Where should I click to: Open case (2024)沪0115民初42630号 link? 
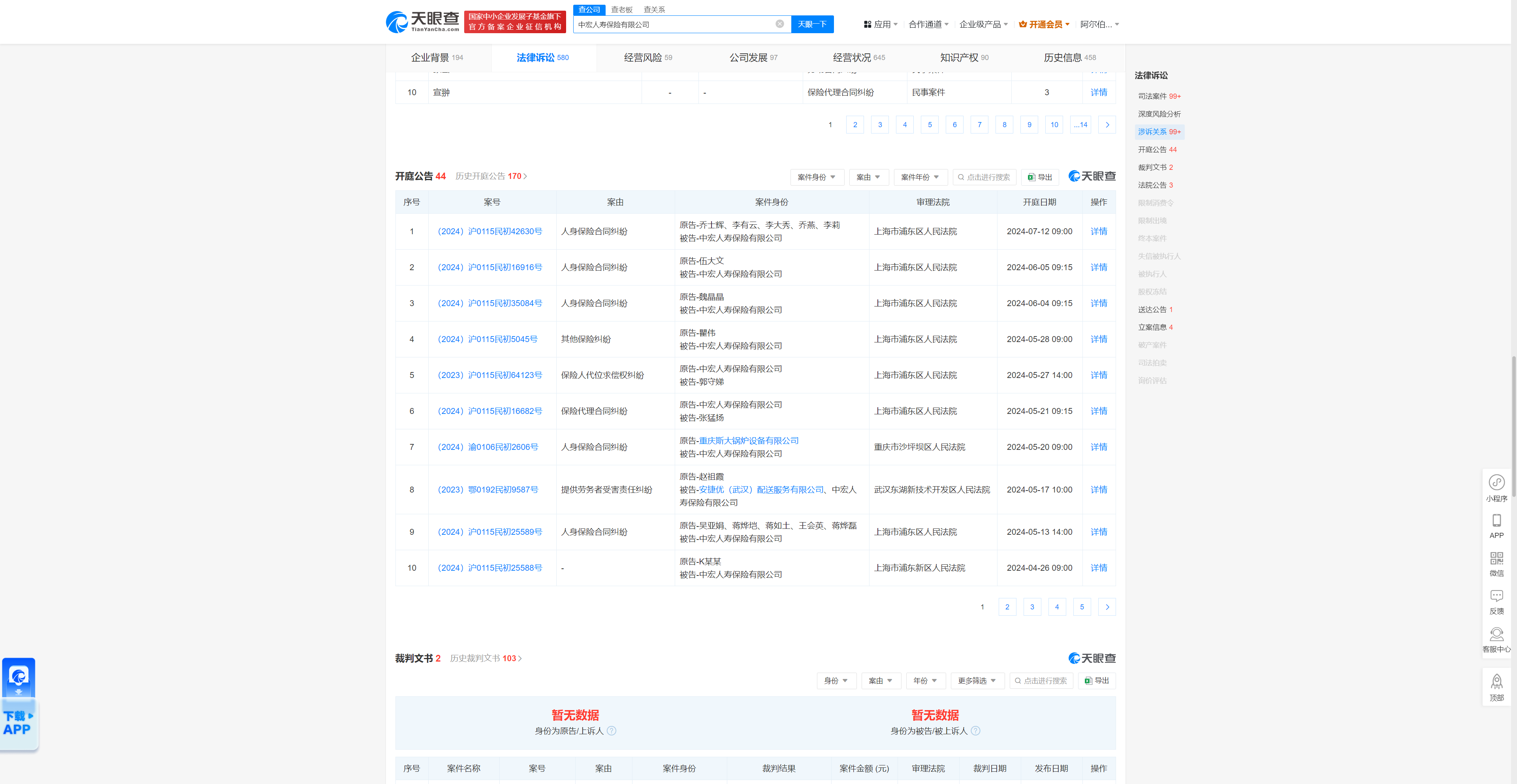pos(490,231)
